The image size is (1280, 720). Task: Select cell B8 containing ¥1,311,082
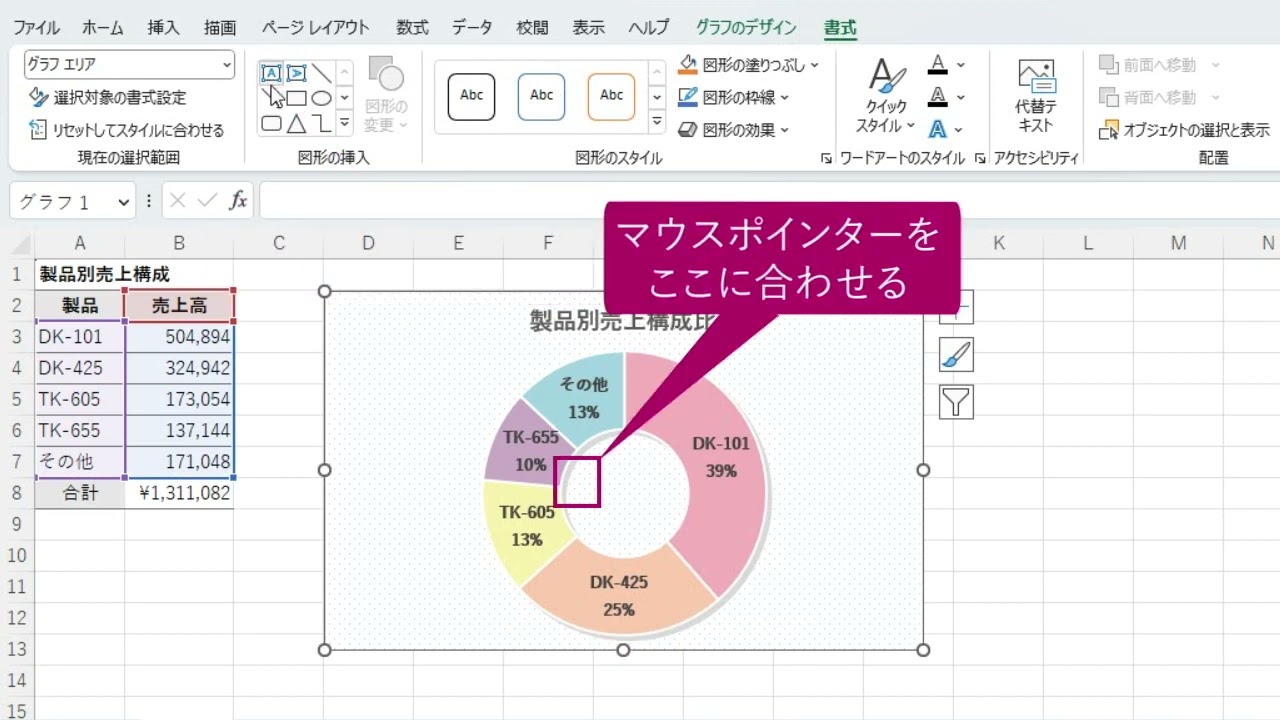click(179, 493)
